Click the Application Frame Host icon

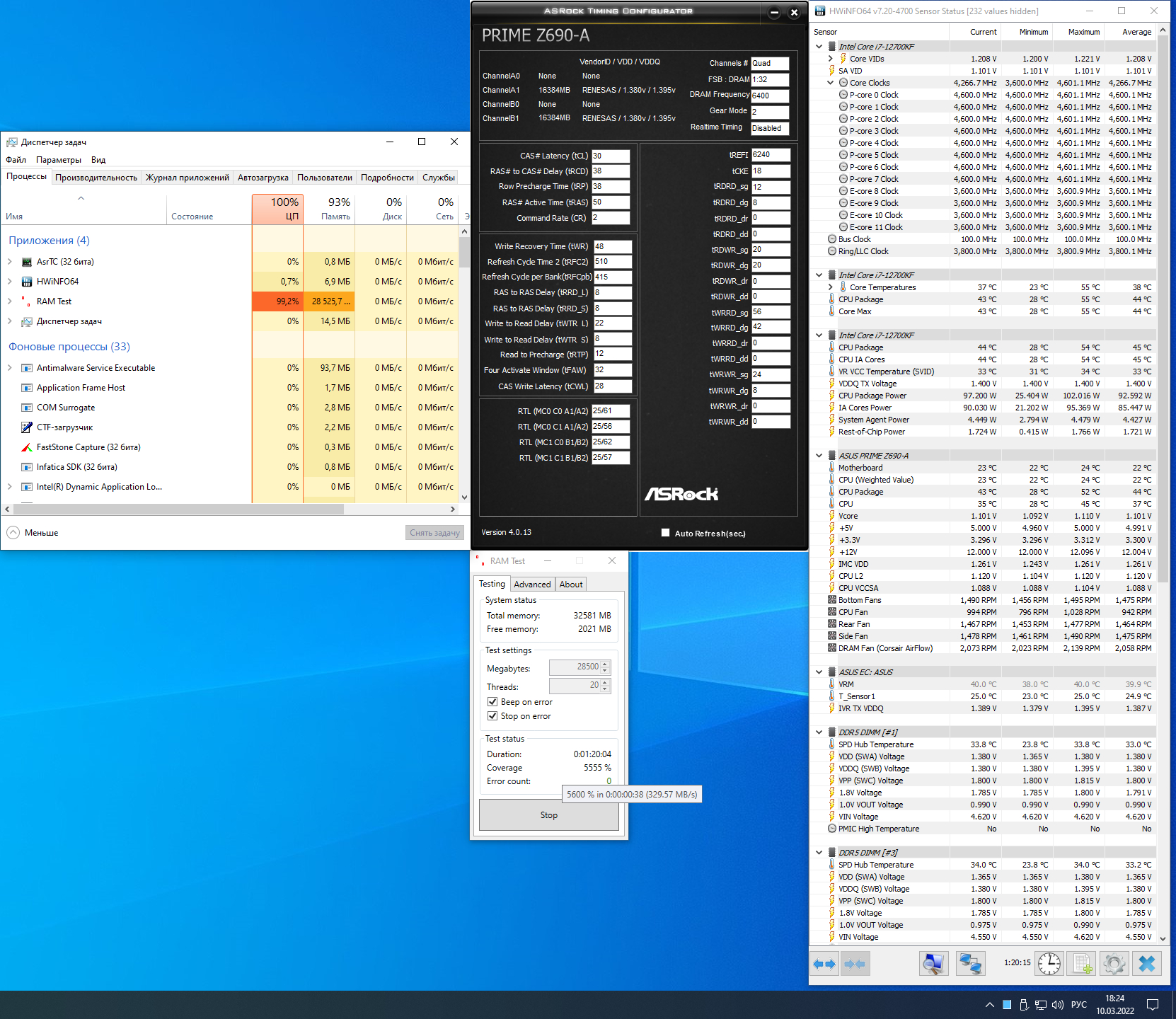(27, 388)
